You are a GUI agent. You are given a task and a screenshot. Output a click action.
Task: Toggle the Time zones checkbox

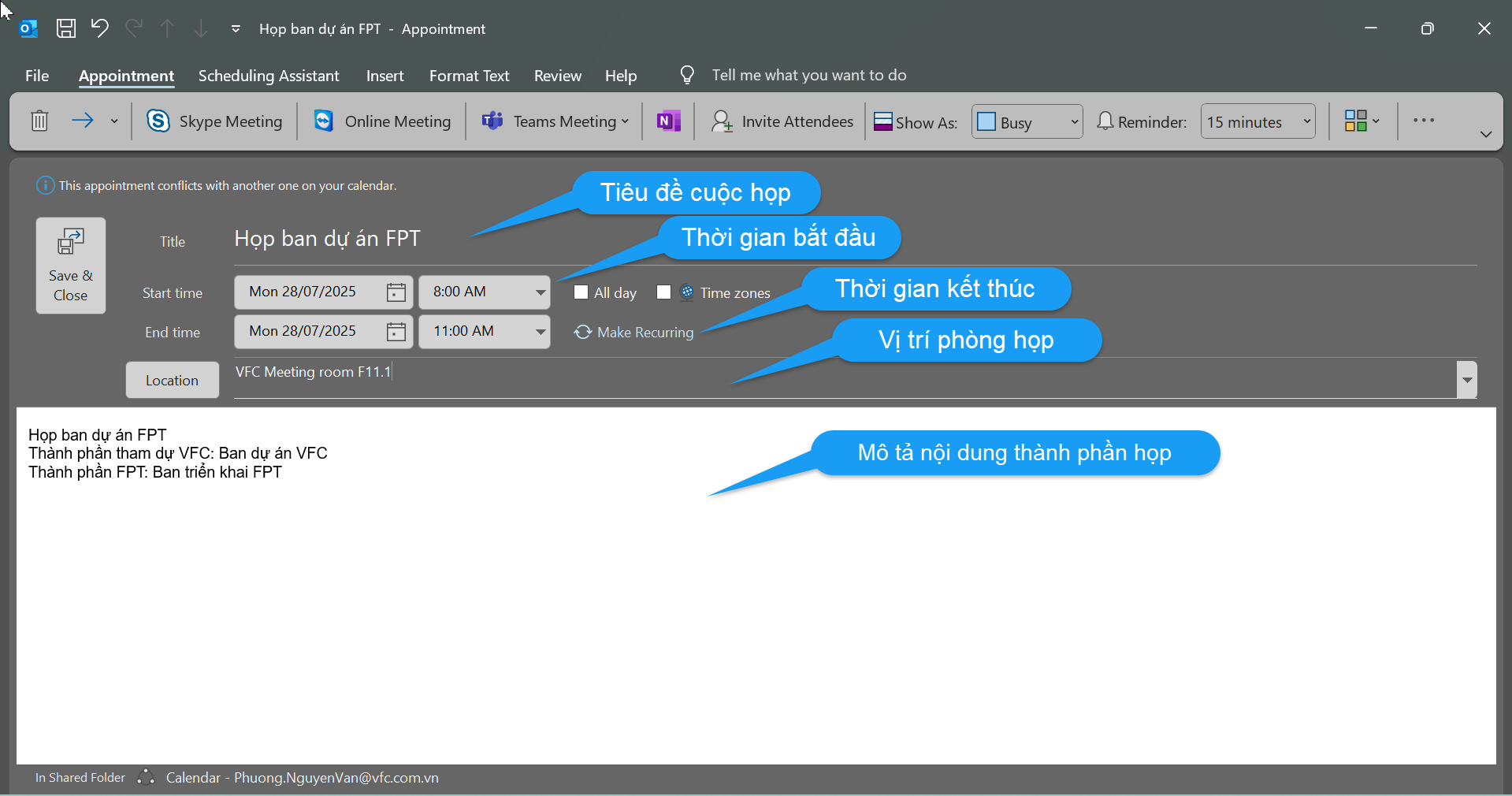tap(664, 292)
